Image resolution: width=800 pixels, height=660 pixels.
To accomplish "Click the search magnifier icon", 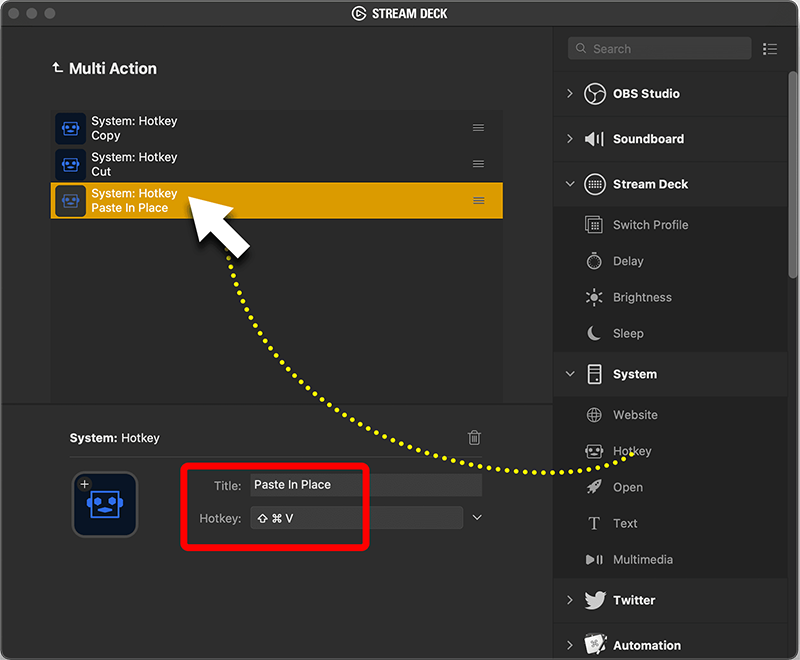I will tap(581, 48).
